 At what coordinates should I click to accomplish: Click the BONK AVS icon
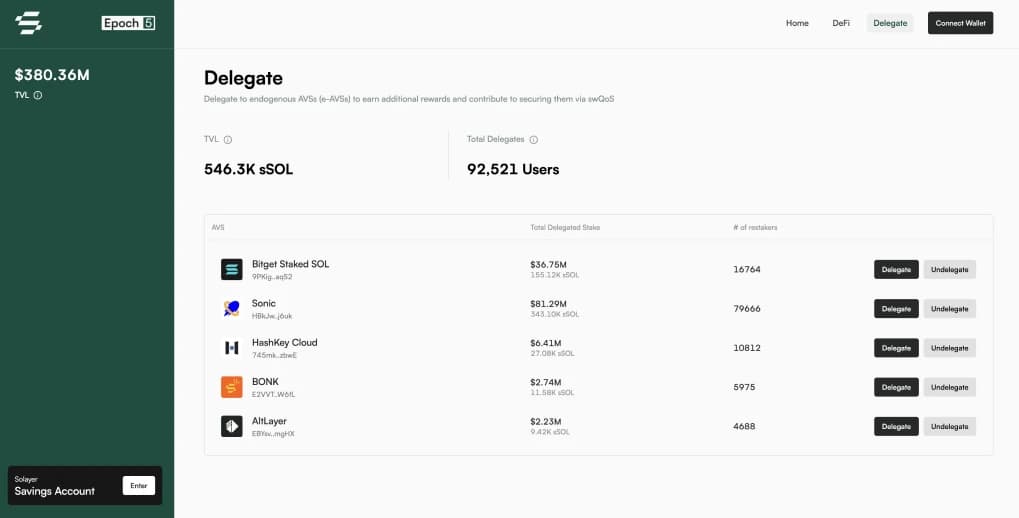232,387
